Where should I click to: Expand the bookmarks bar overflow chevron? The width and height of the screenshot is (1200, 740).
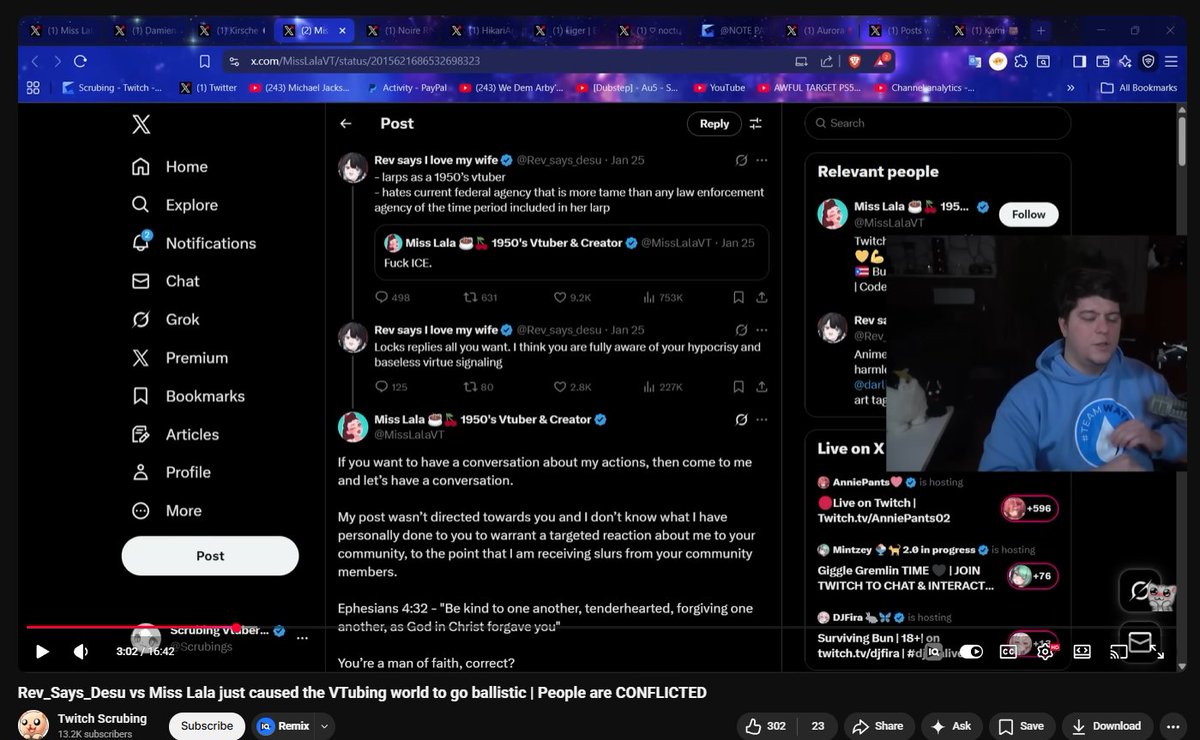(x=1072, y=88)
